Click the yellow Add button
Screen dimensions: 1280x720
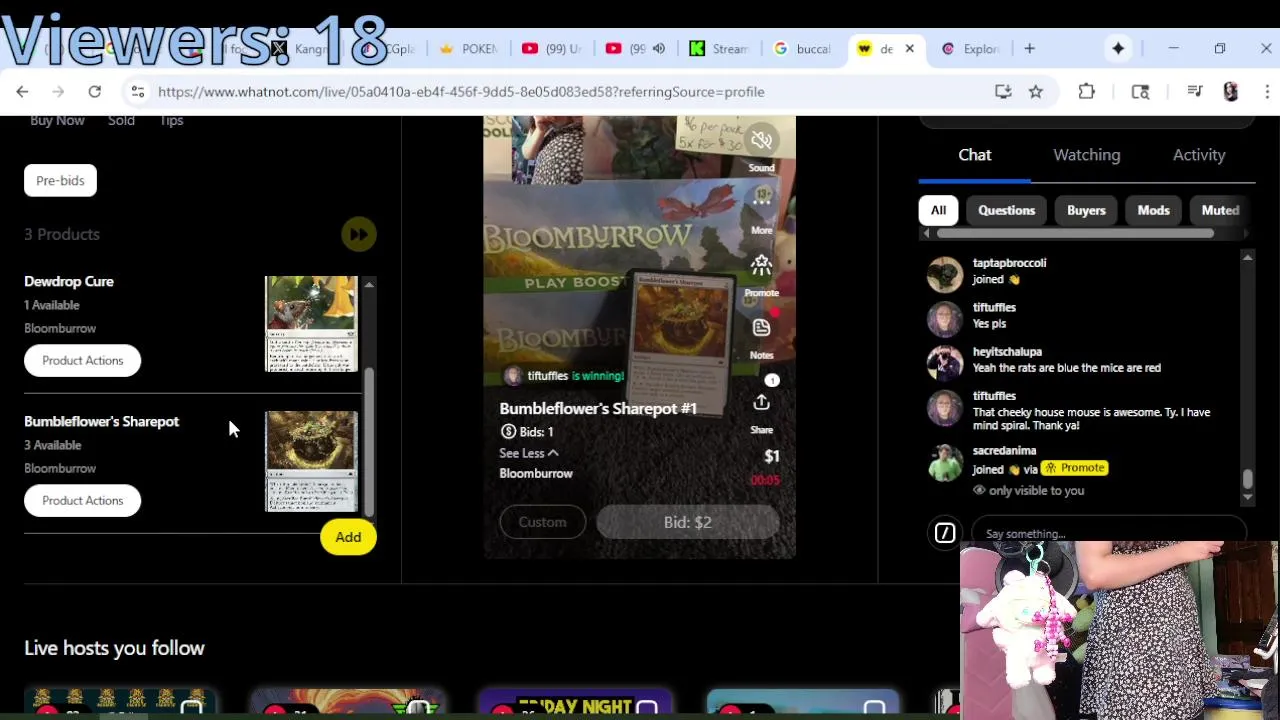(x=348, y=537)
